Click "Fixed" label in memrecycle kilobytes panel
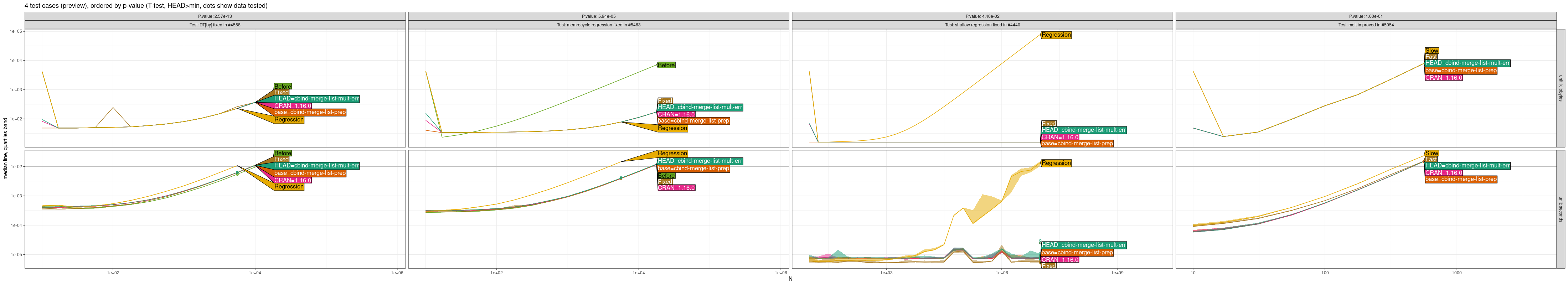The height and width of the screenshot is (285, 1568). [x=665, y=101]
